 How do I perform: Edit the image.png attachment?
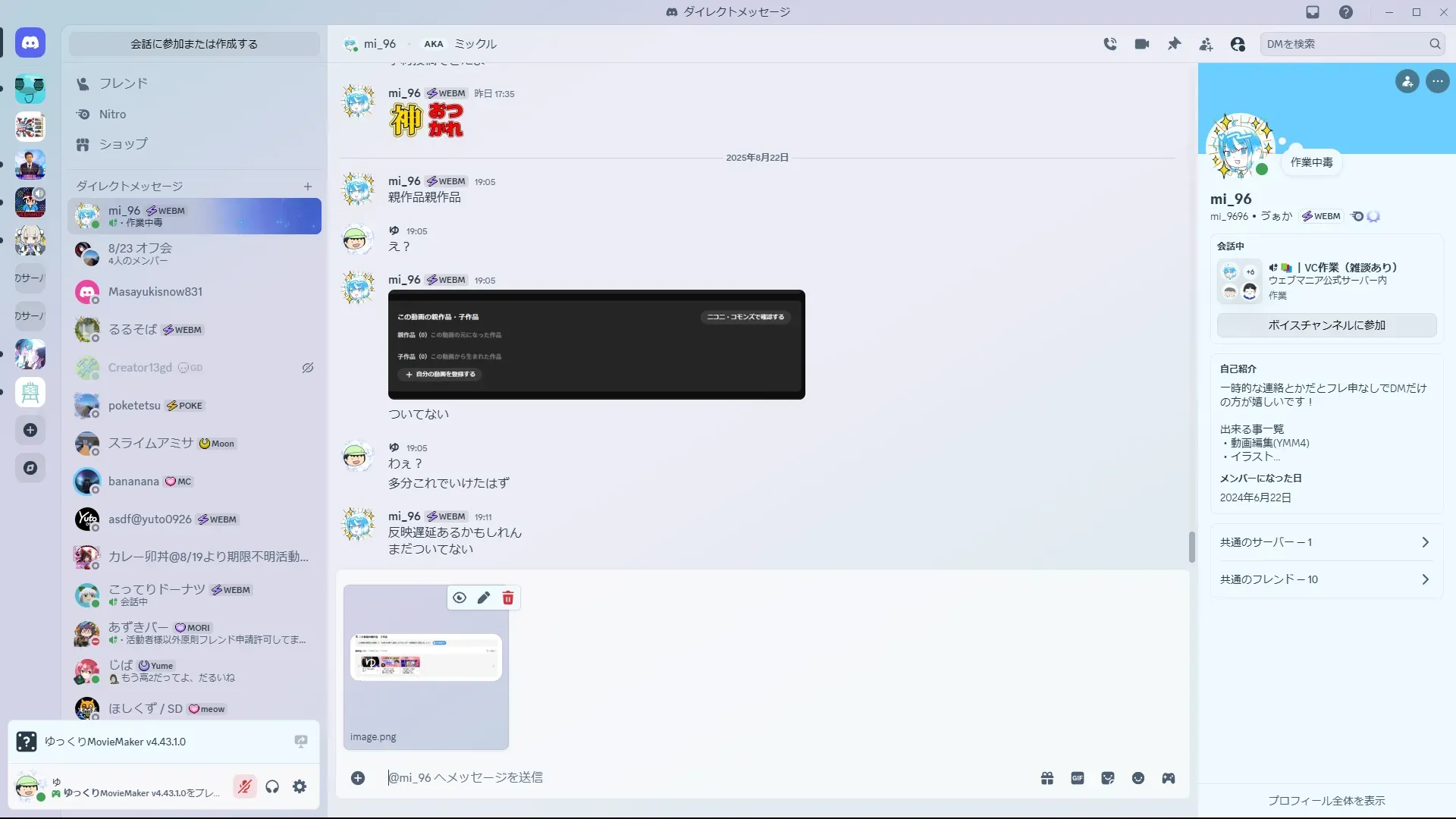click(x=484, y=598)
